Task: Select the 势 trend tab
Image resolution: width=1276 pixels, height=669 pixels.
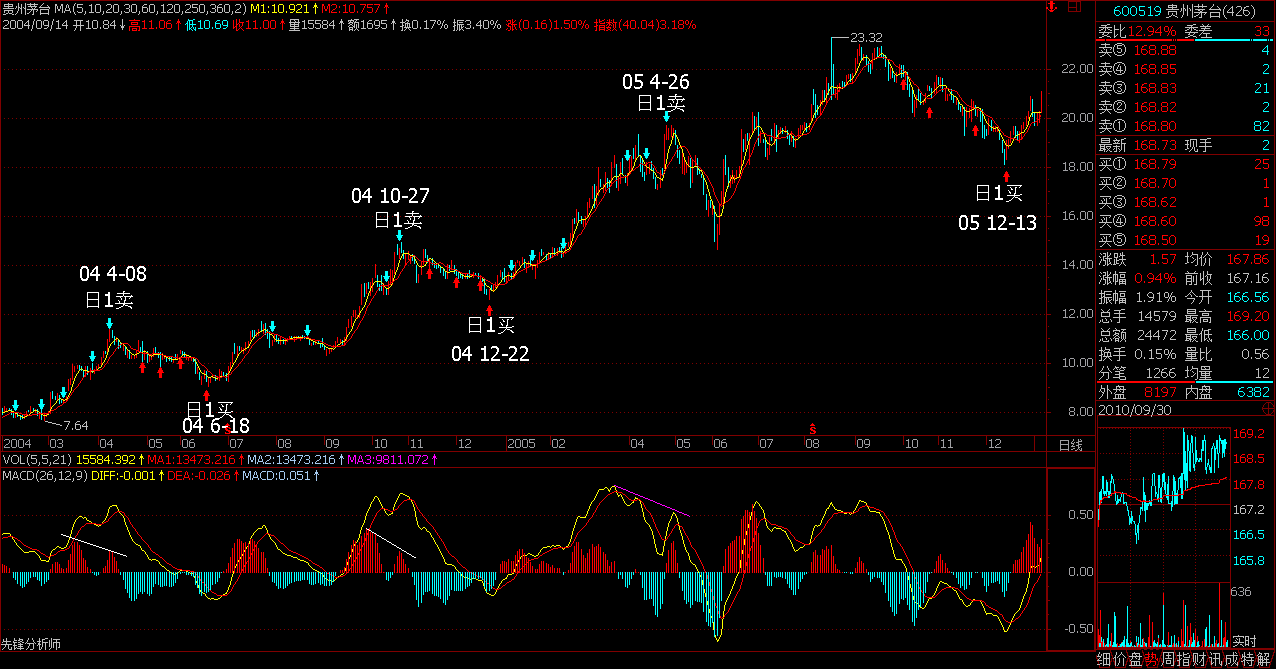Action: [x=1150, y=659]
